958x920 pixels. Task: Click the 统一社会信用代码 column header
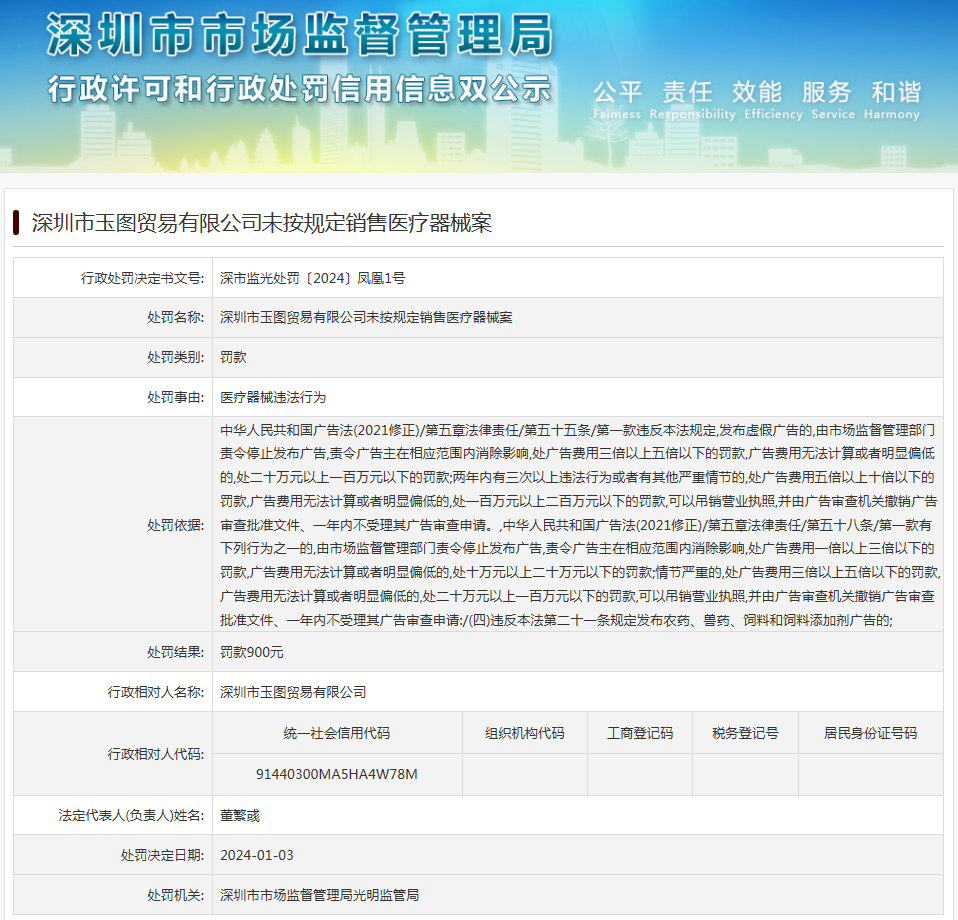337,733
